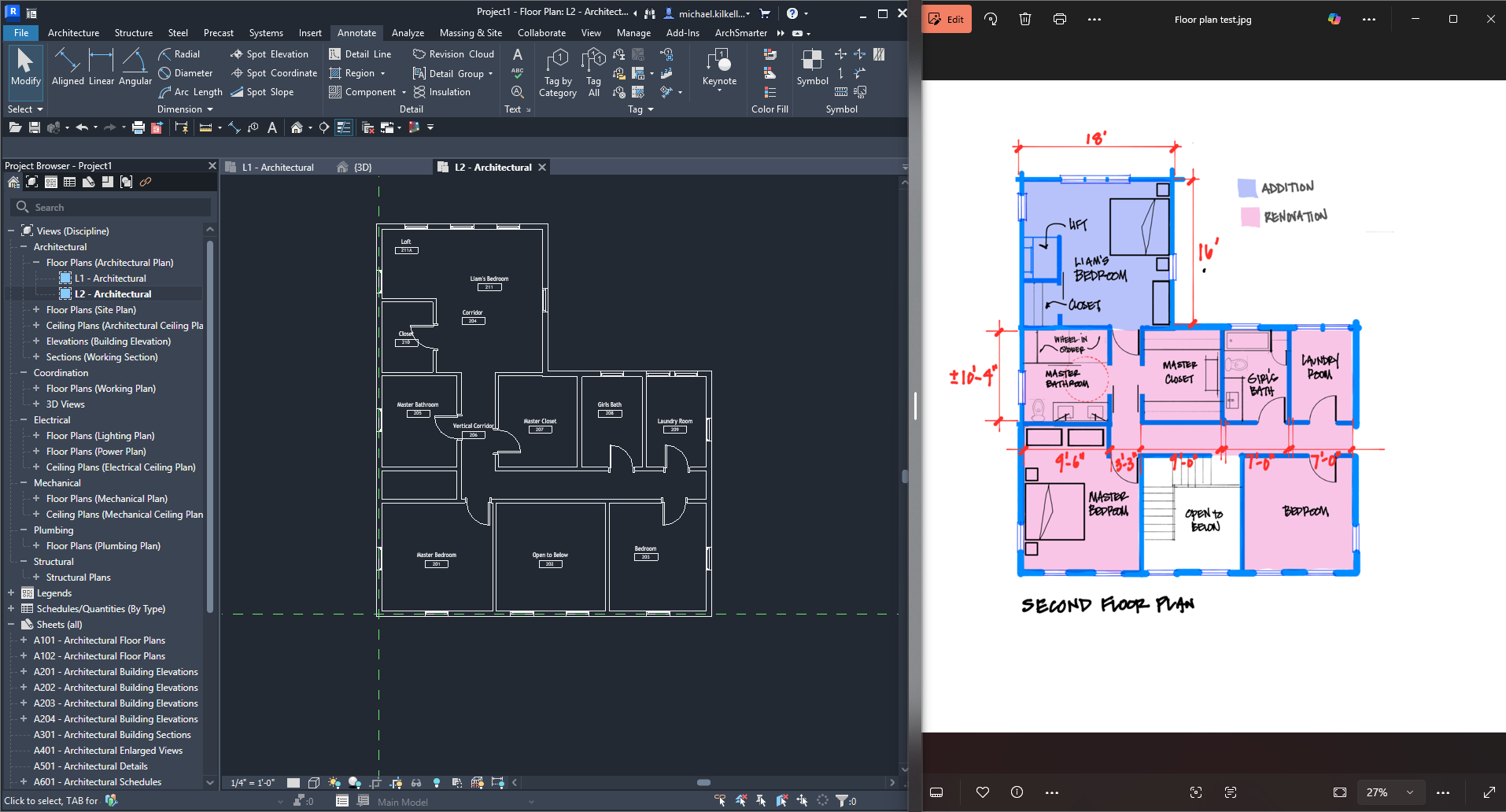1506x812 pixels.
Task: Pick the Insulation tool
Action: click(441, 92)
